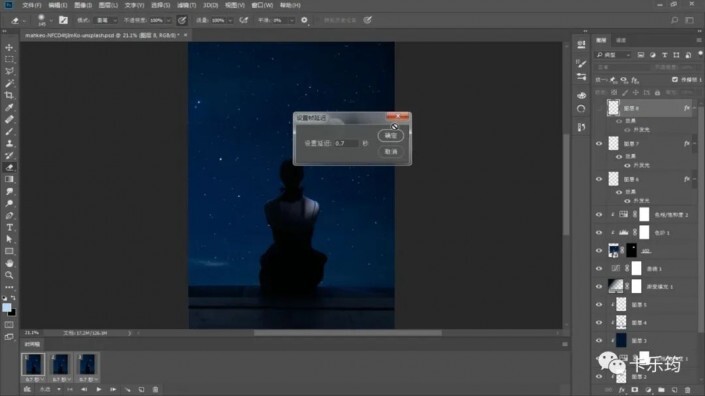Toggle visibility of layer 6
The width and height of the screenshot is (705, 396).
coord(599,179)
